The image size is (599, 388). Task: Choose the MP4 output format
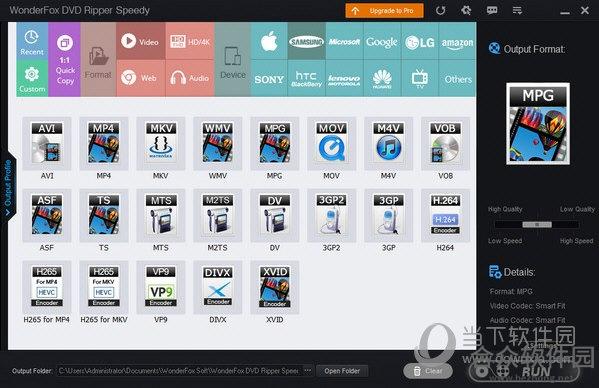(104, 144)
